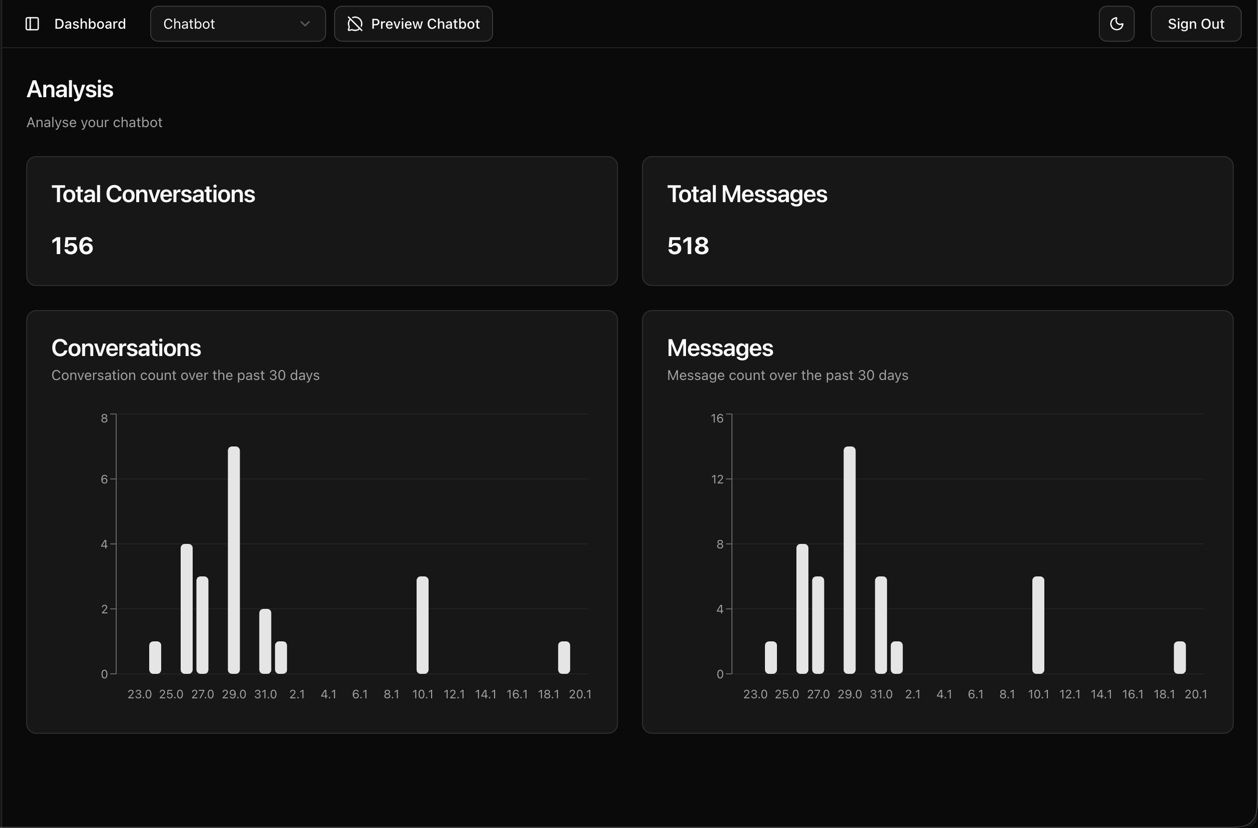
Task: Select the 'Analyse your chatbot' subtitle
Action: coord(94,122)
